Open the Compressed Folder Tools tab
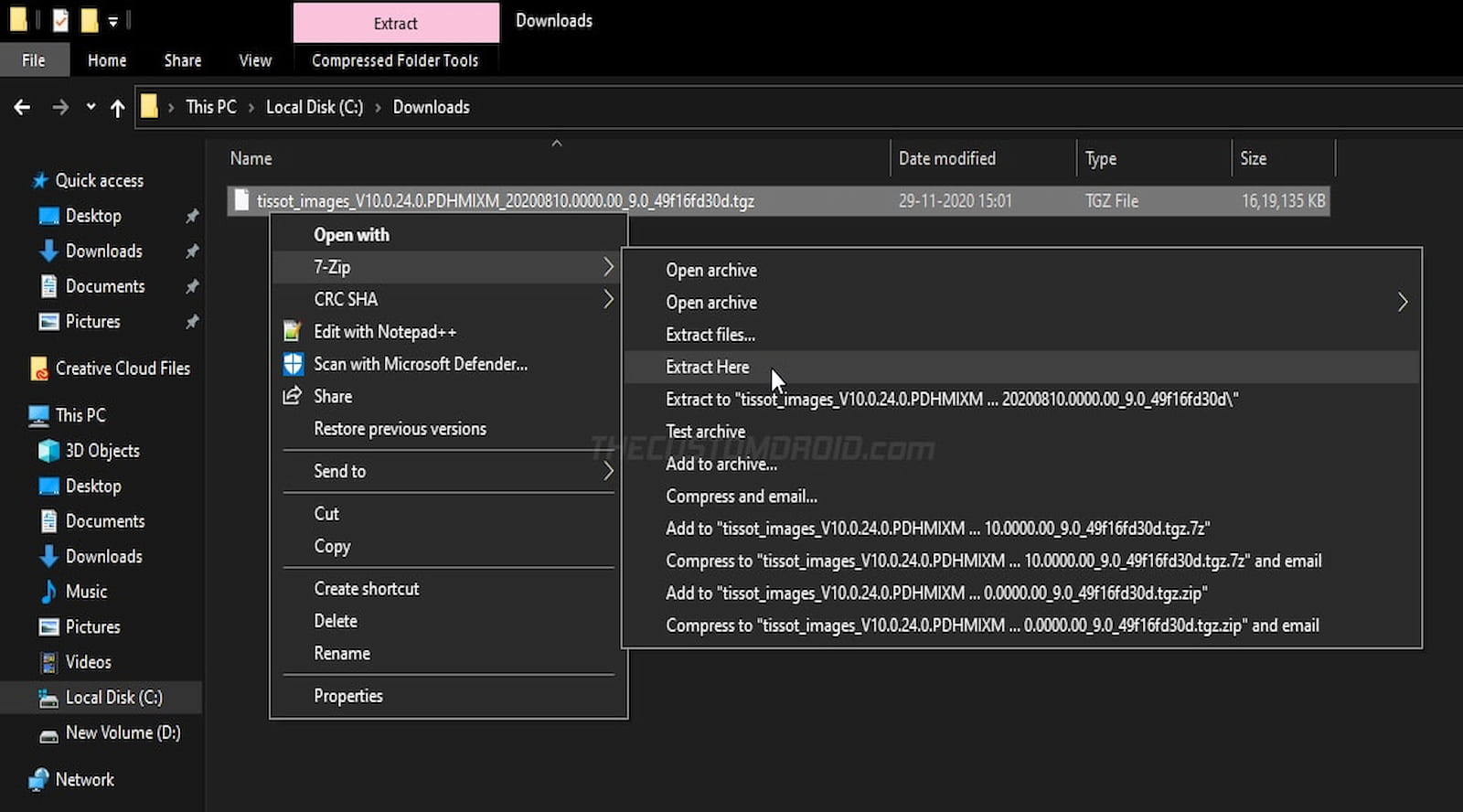Viewport: 1463px width, 812px height. 394,60
